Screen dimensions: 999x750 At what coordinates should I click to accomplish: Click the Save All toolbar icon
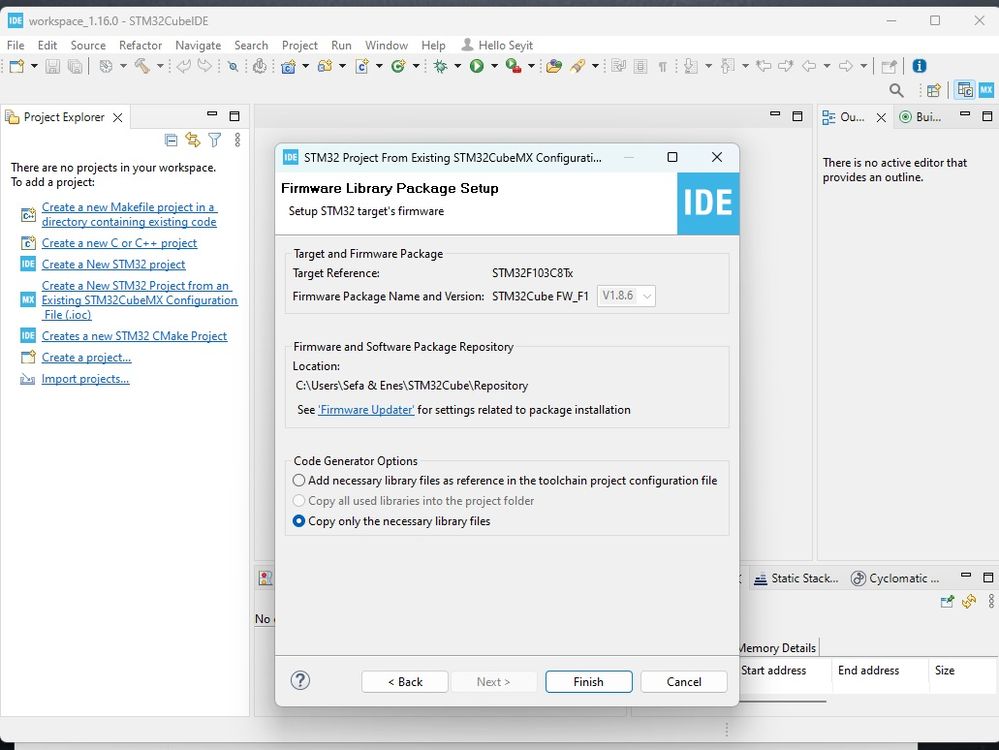coord(75,66)
